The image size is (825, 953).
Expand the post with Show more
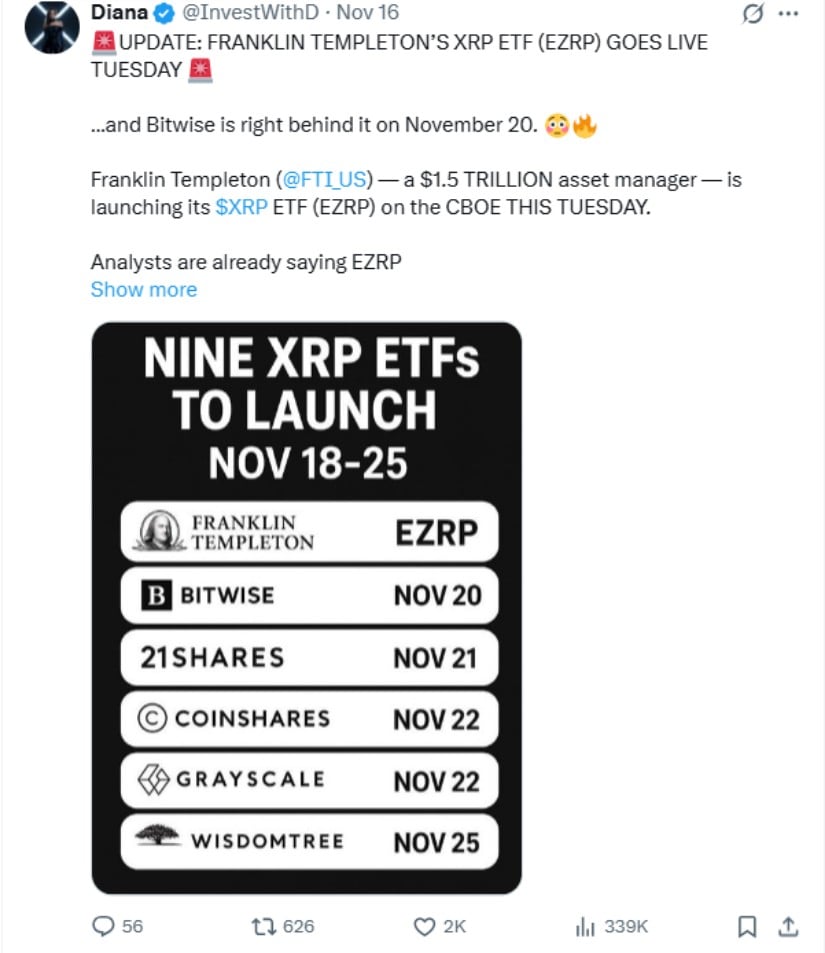[143, 289]
